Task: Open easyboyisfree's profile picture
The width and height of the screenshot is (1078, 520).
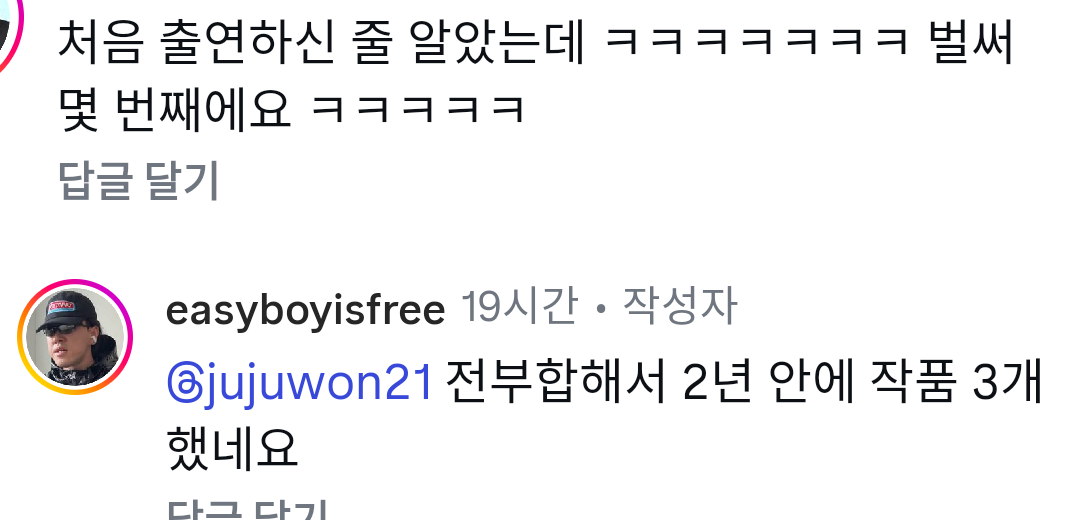Action: [75, 337]
